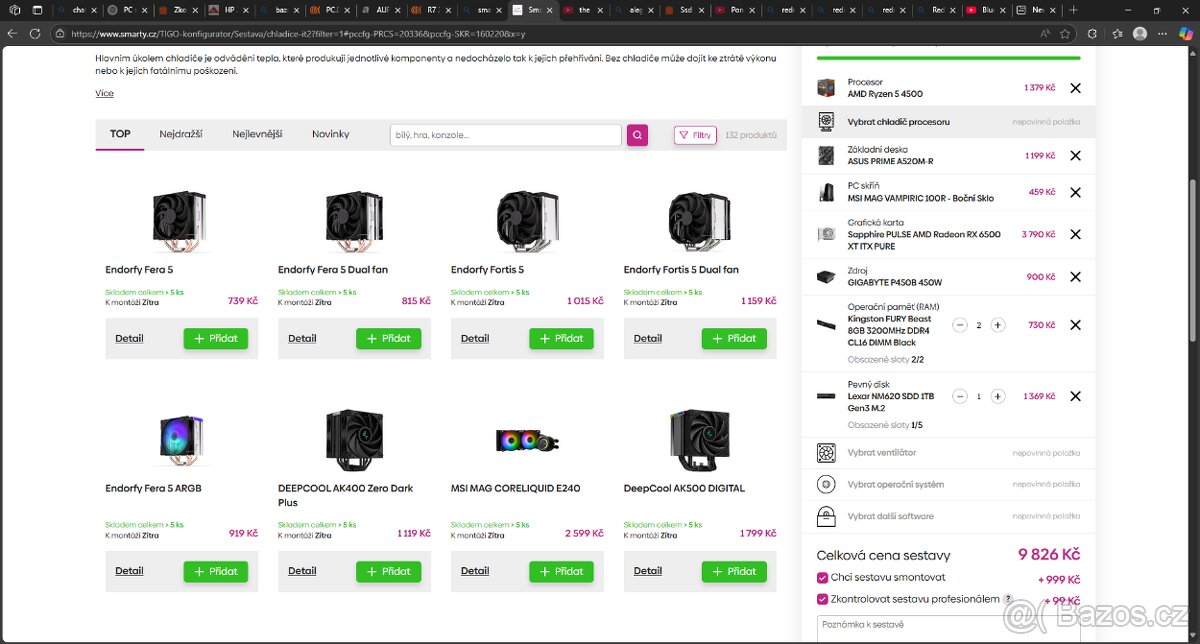Go back with the browser back arrow

coord(13,33)
